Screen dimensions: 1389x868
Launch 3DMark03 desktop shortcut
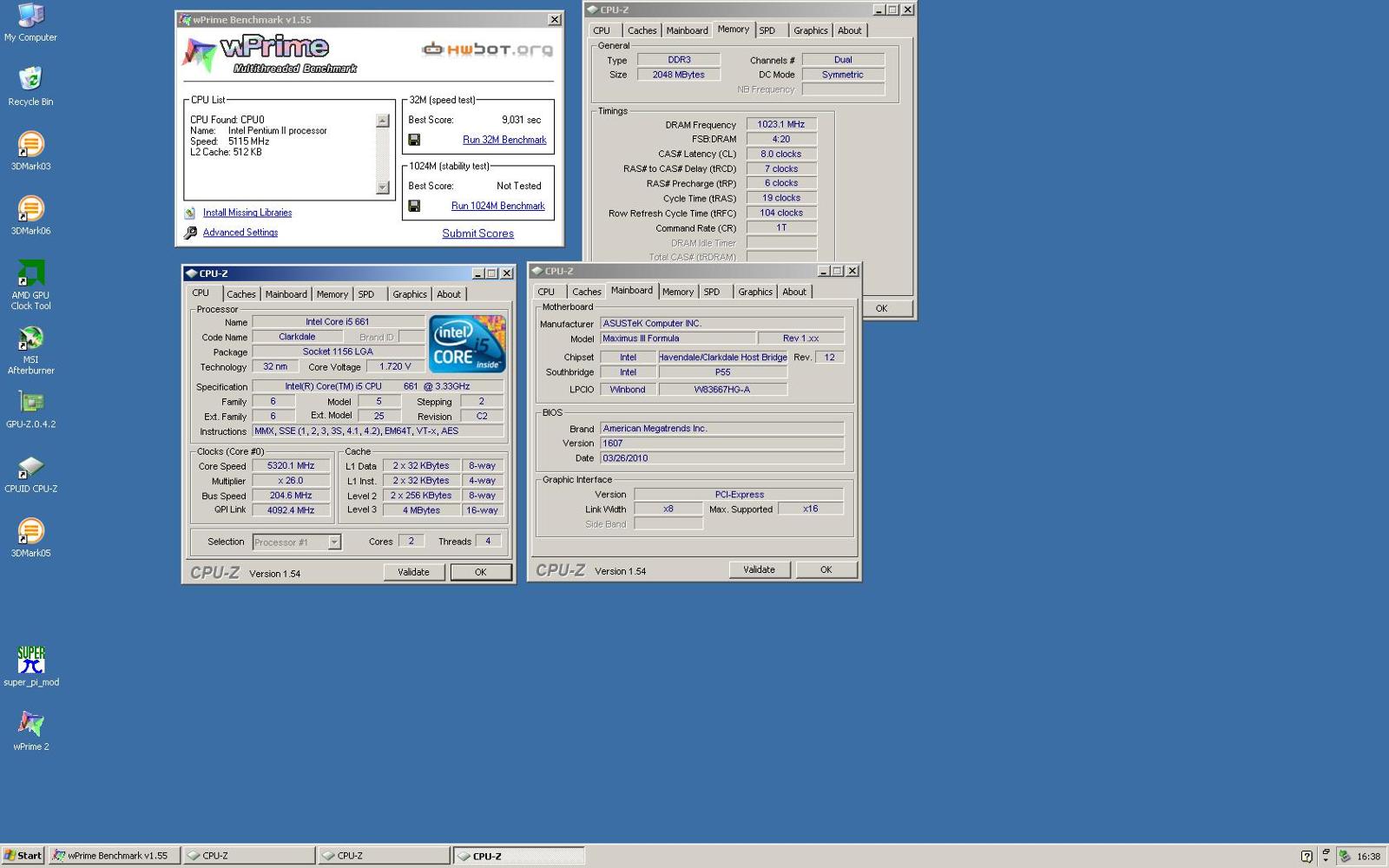(30, 151)
